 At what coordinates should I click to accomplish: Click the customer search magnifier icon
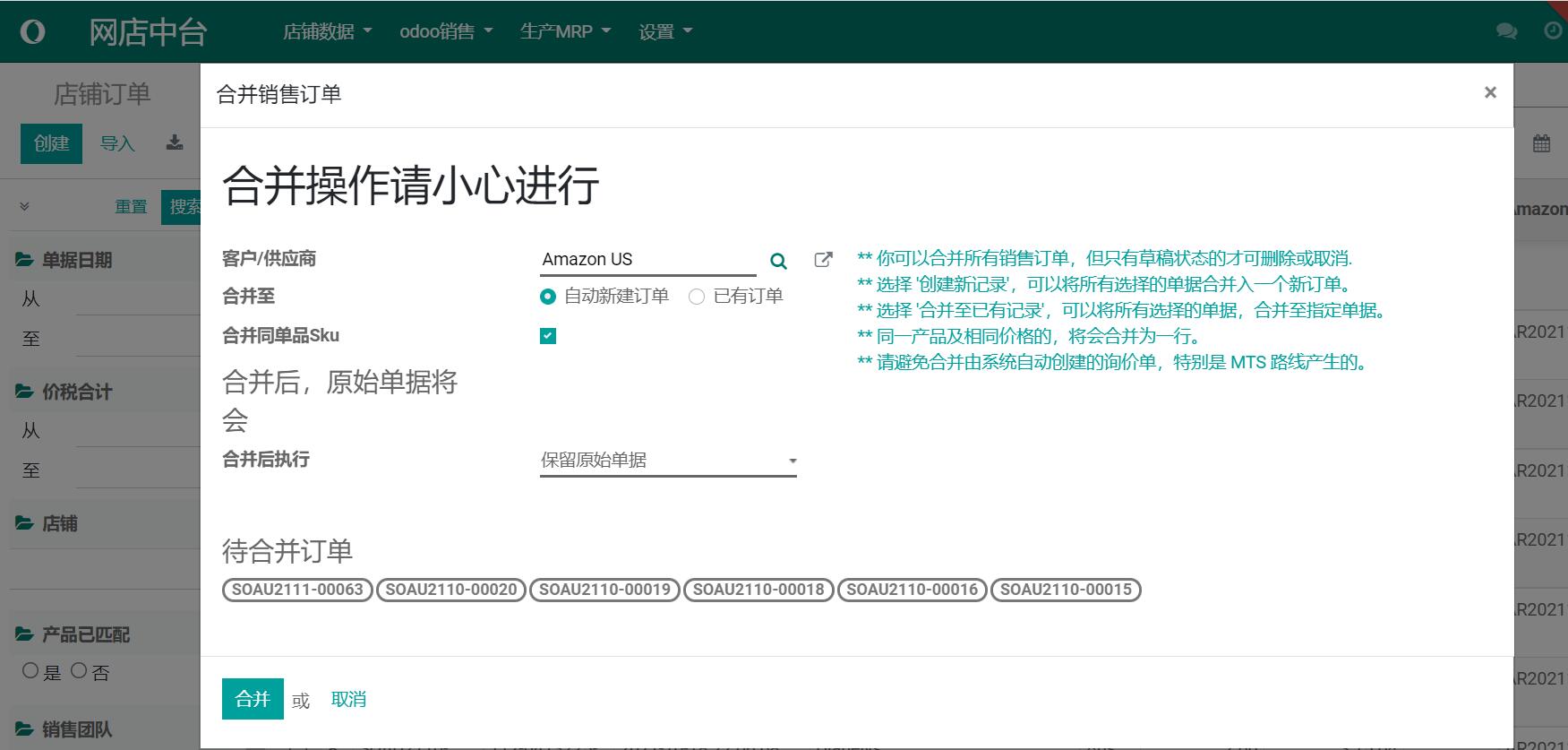pyautogui.click(x=778, y=261)
